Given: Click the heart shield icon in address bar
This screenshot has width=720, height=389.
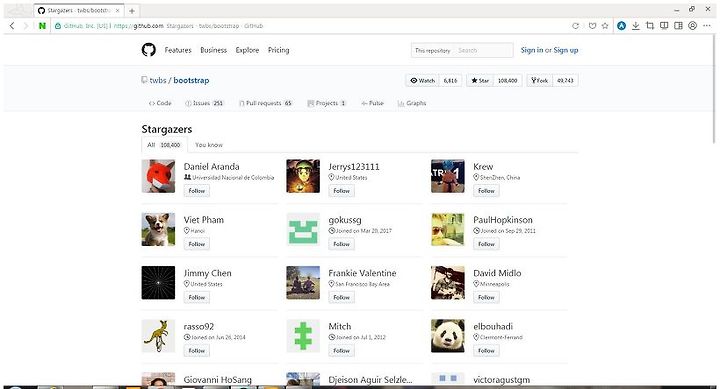Looking at the screenshot, I should tap(592, 26).
